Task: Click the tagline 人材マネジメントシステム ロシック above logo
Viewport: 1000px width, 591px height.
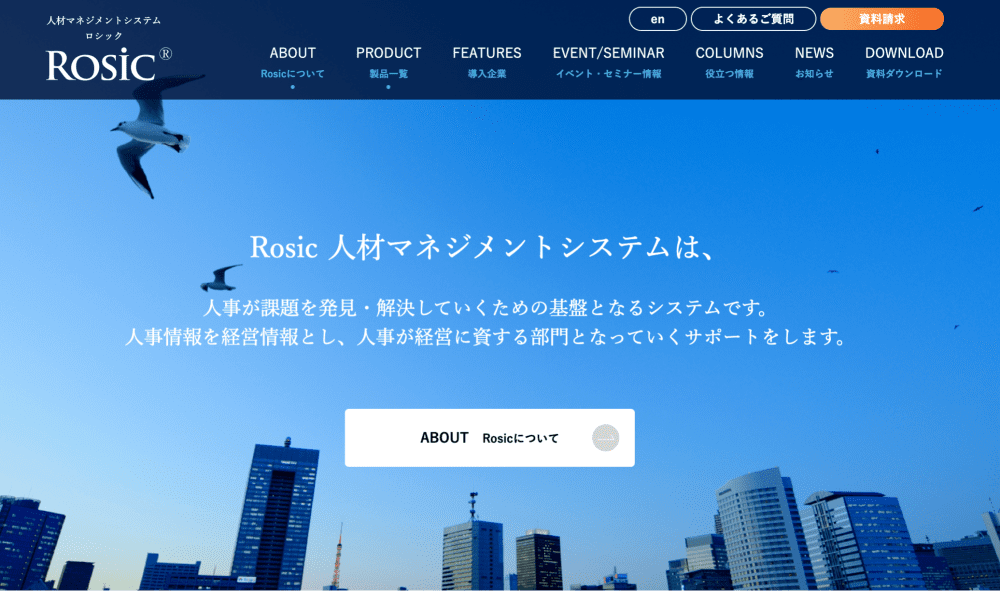Action: [x=104, y=28]
